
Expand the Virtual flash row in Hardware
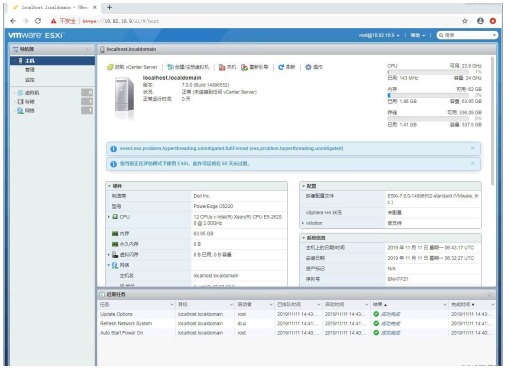109,255
